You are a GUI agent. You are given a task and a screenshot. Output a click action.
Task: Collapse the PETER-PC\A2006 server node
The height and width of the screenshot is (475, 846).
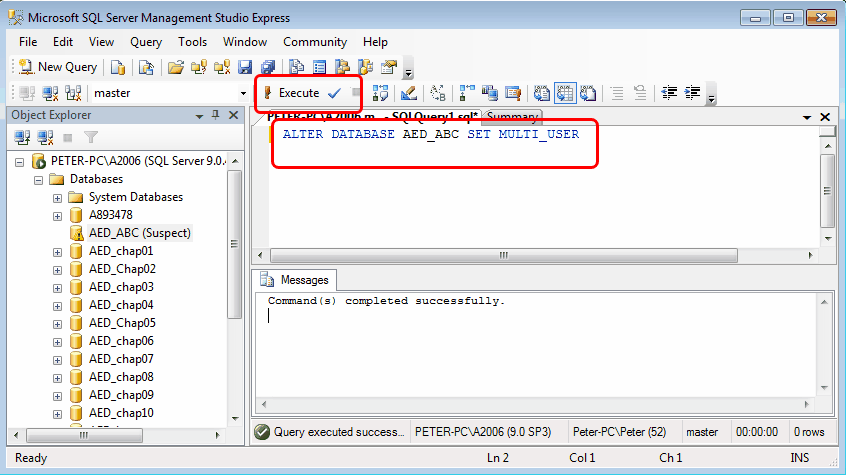[x=20, y=162]
